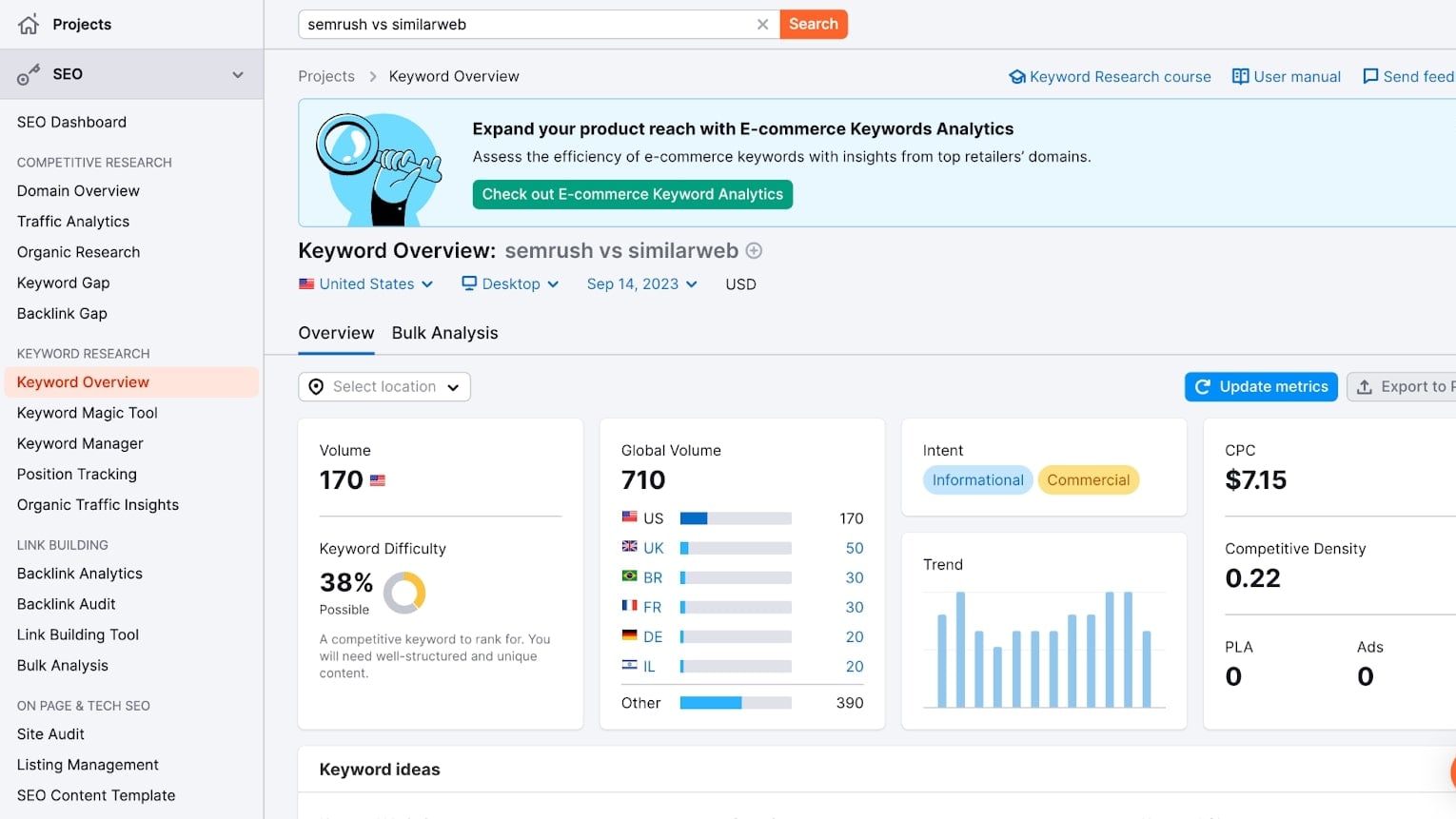1456x819 pixels.
Task: Open Backlink Gap in sidebar
Action: tap(62, 313)
